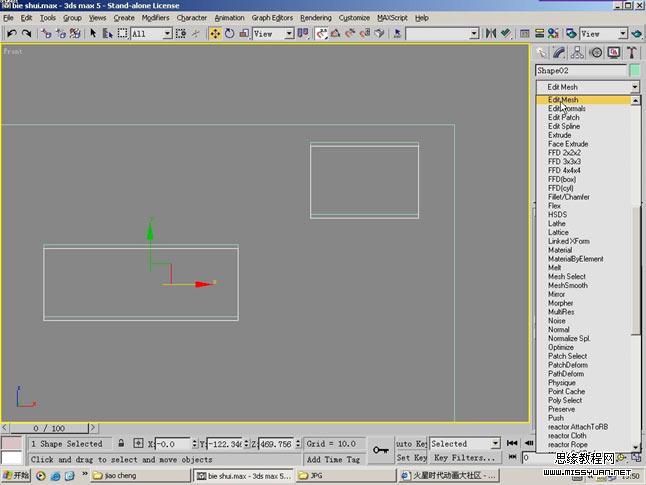Open Select by Name tool
The image size is (646, 485).
coord(108,33)
